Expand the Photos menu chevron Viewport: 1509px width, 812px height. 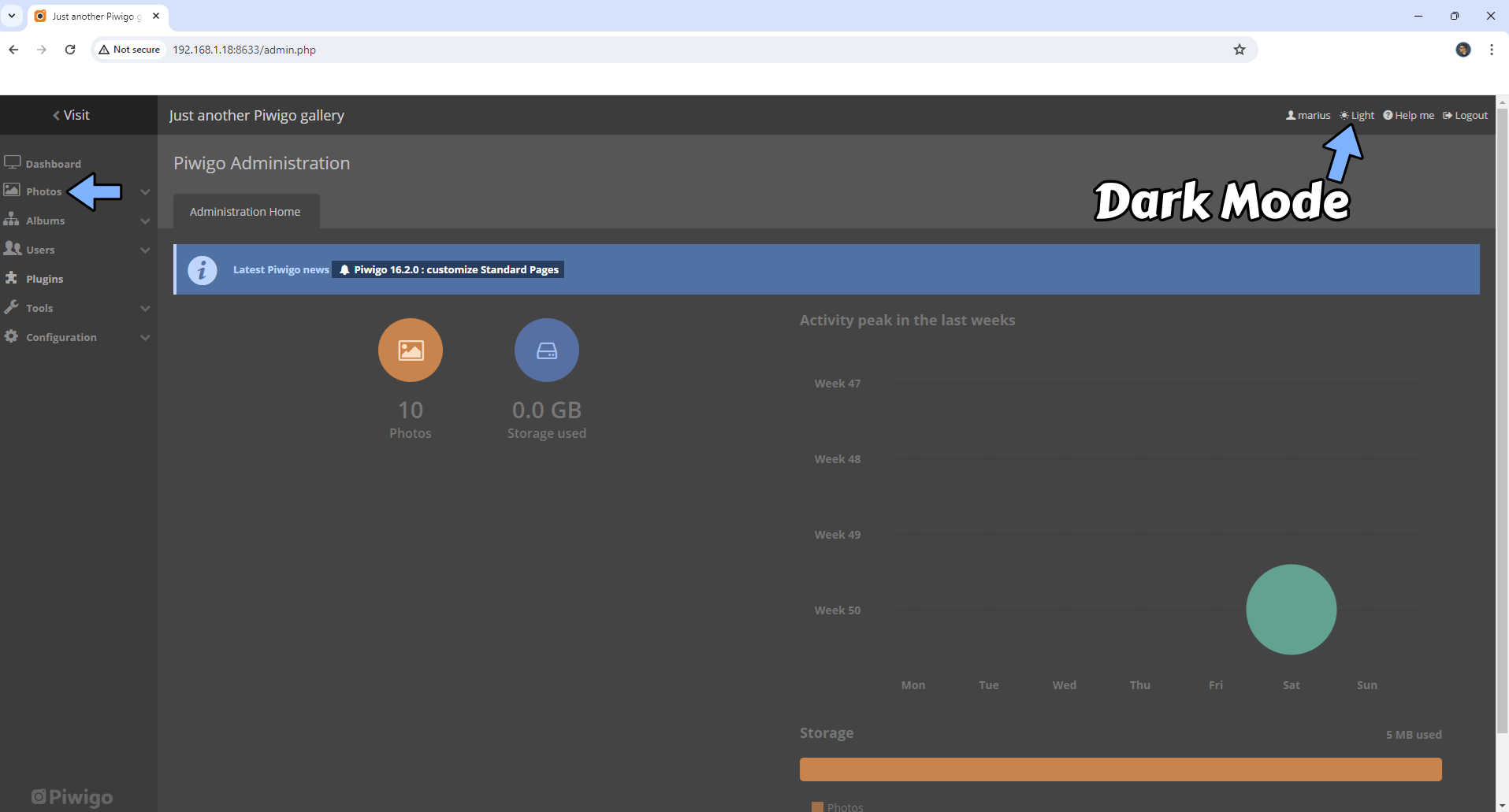(145, 192)
